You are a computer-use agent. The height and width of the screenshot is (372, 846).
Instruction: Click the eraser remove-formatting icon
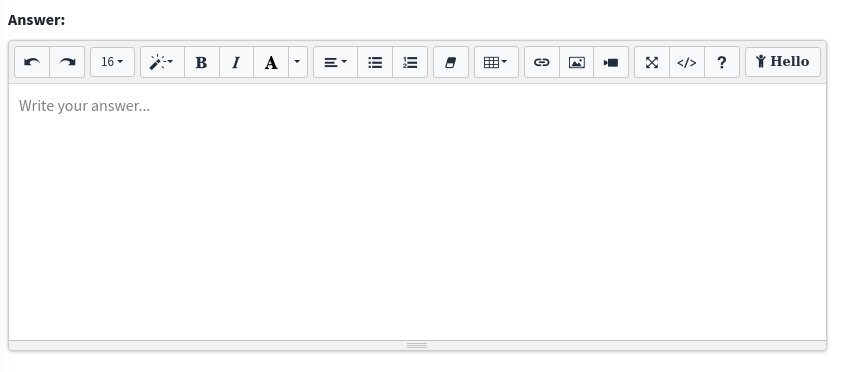pos(451,62)
